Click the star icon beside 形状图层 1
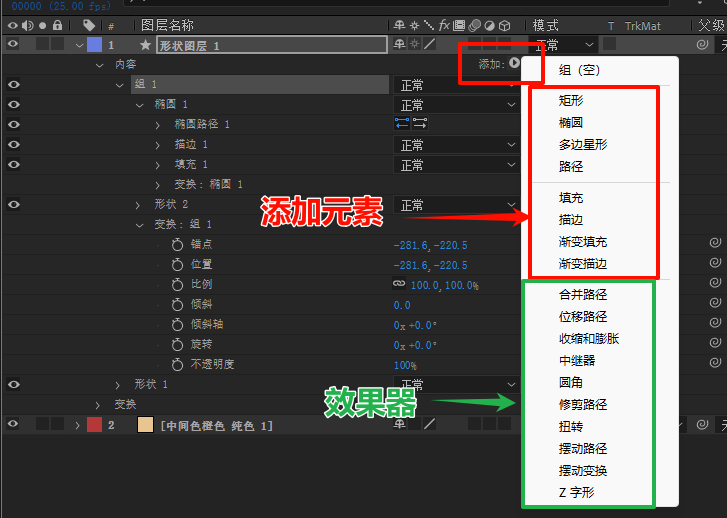Screen dimensions: 727x518 pos(146,45)
